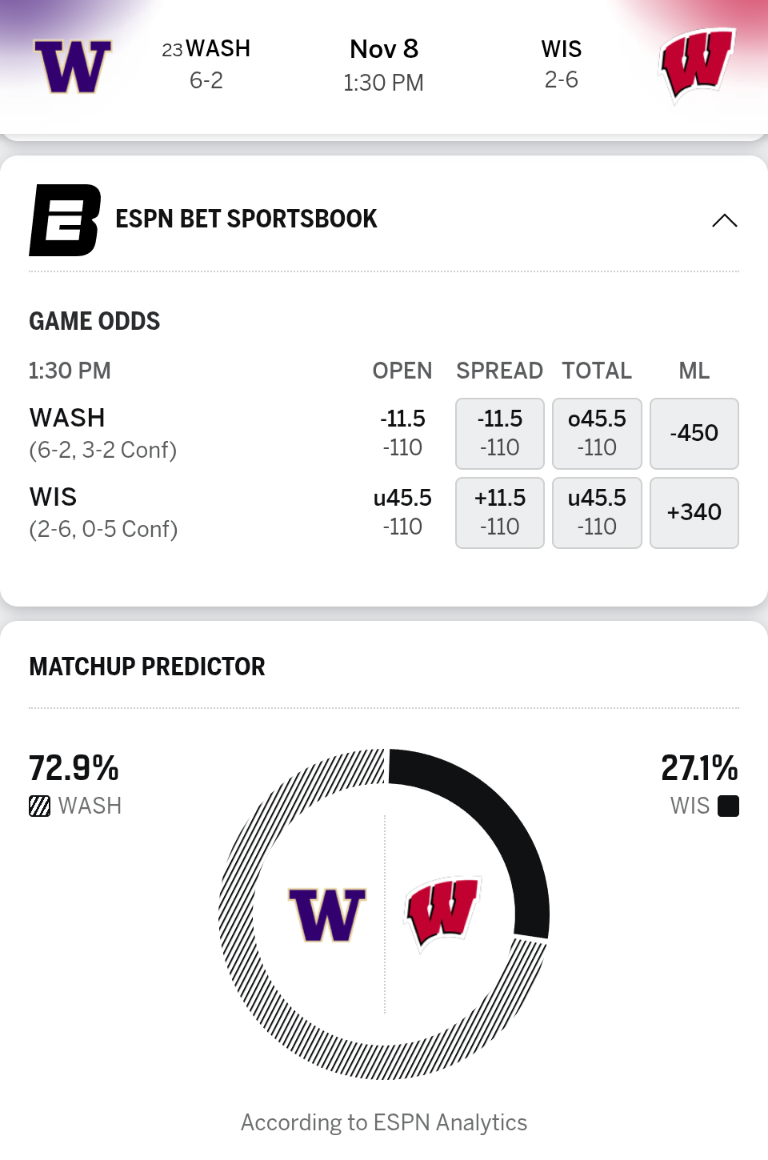
Task: Click Wisconsin logo inside predictor chart
Action: [x=443, y=911]
